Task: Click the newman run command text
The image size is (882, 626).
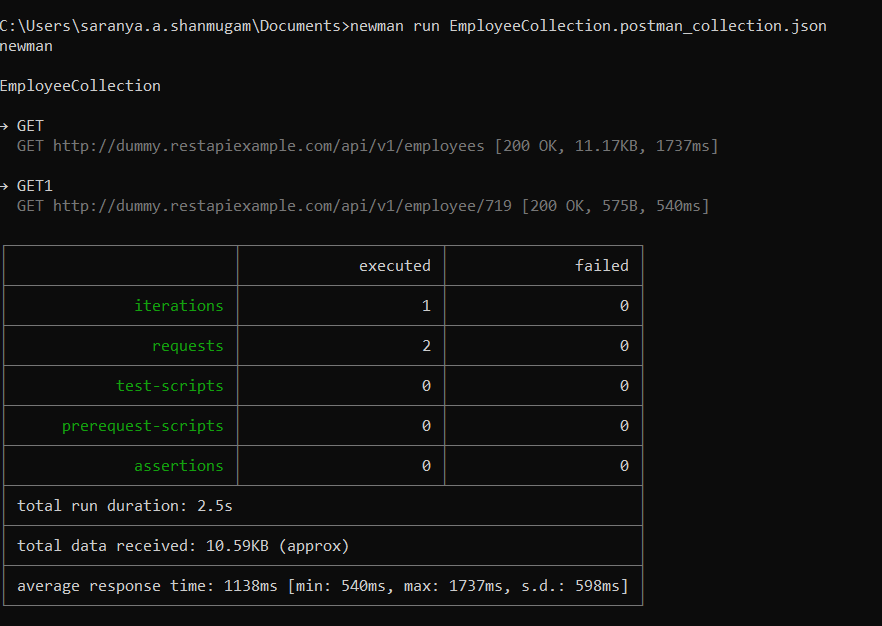Action: 588,26
